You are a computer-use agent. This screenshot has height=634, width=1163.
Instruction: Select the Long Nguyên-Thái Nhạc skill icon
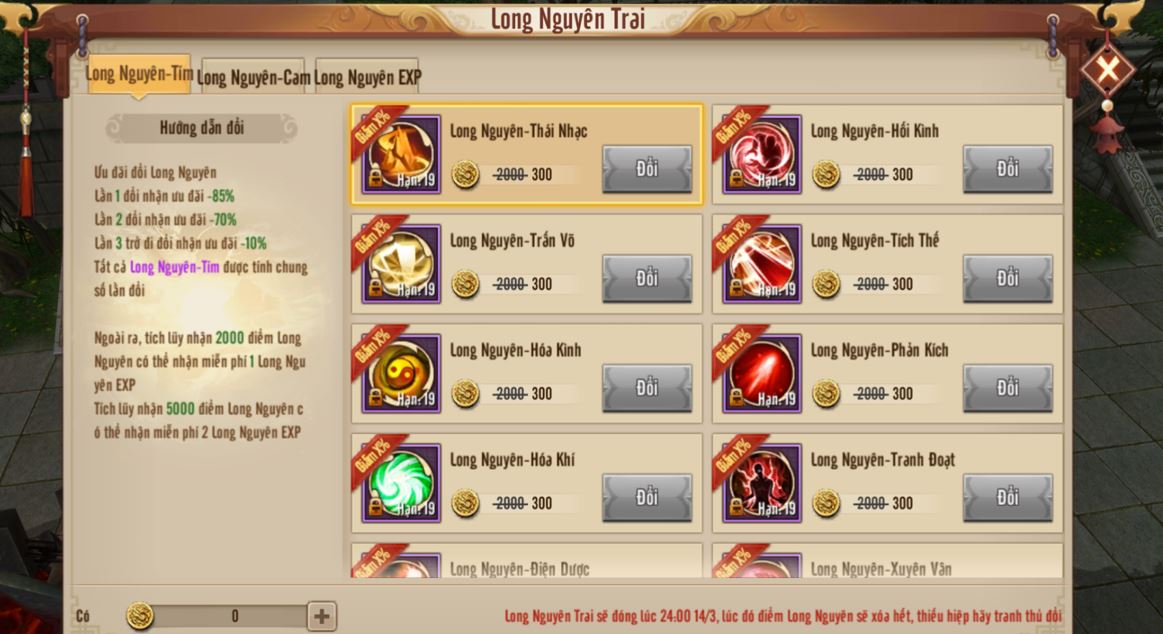401,154
